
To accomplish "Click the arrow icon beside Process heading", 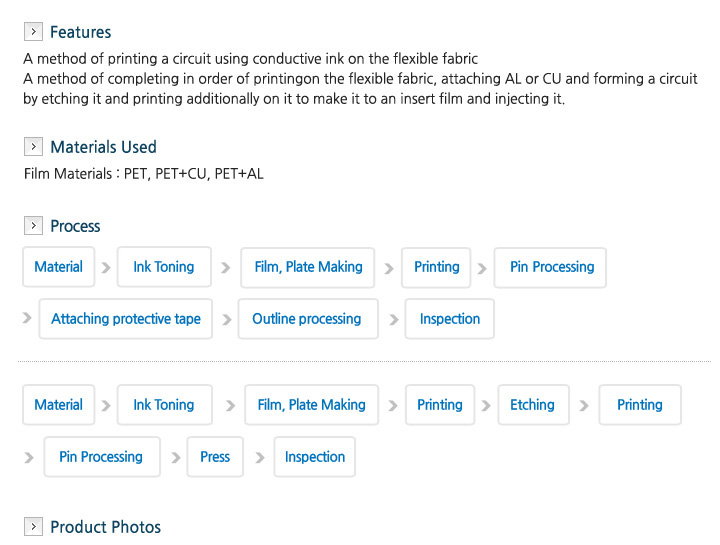I will (33, 225).
